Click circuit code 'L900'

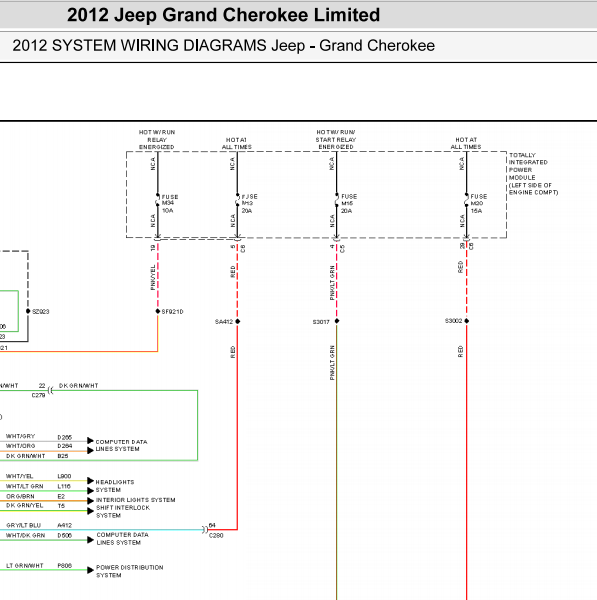coord(64,476)
